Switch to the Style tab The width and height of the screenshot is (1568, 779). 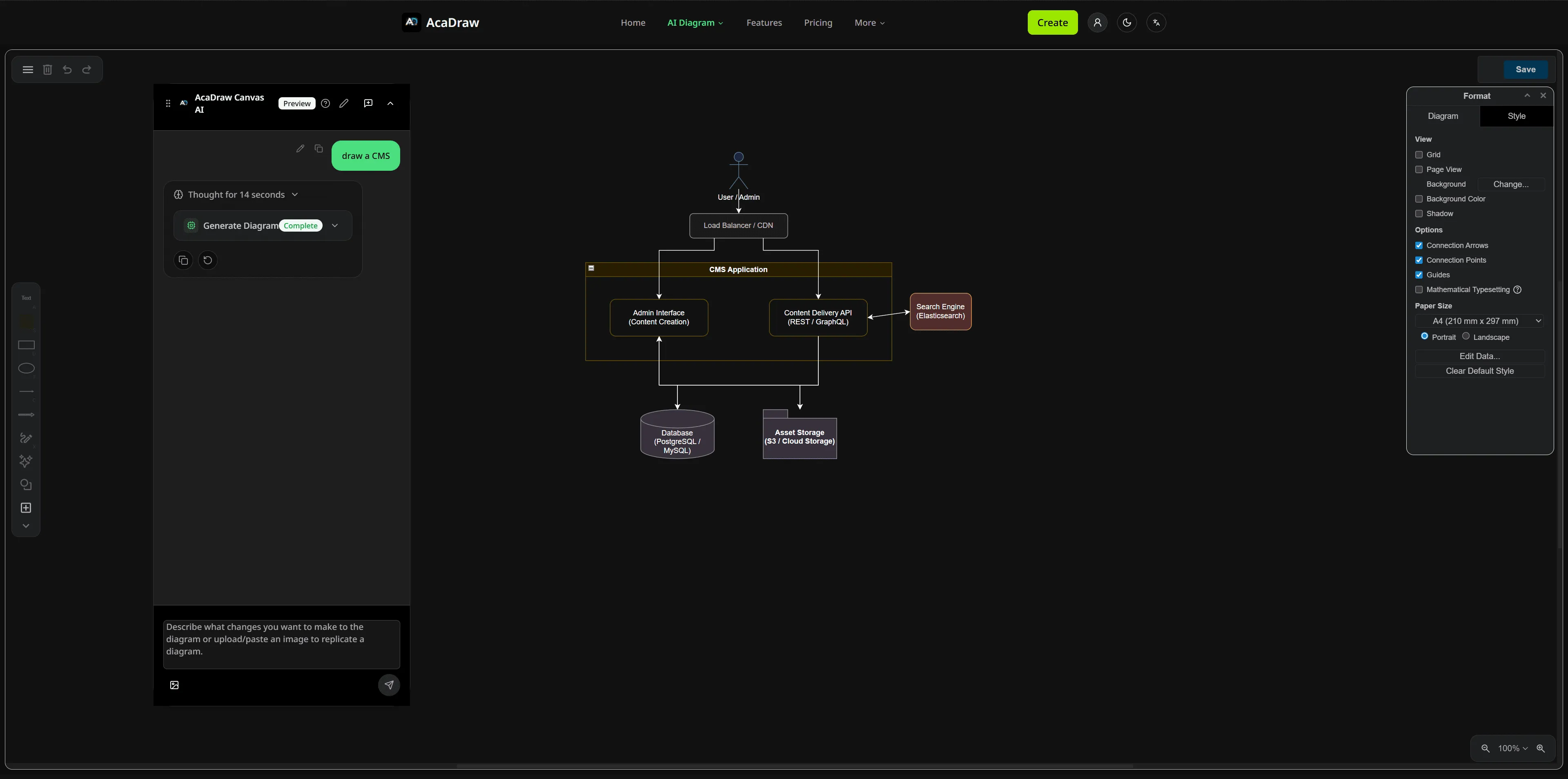1516,116
